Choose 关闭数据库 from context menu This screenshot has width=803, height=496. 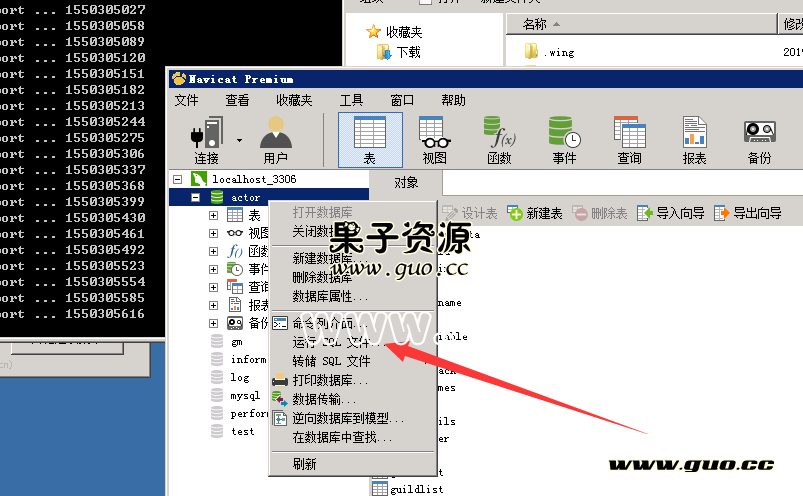pos(352,231)
